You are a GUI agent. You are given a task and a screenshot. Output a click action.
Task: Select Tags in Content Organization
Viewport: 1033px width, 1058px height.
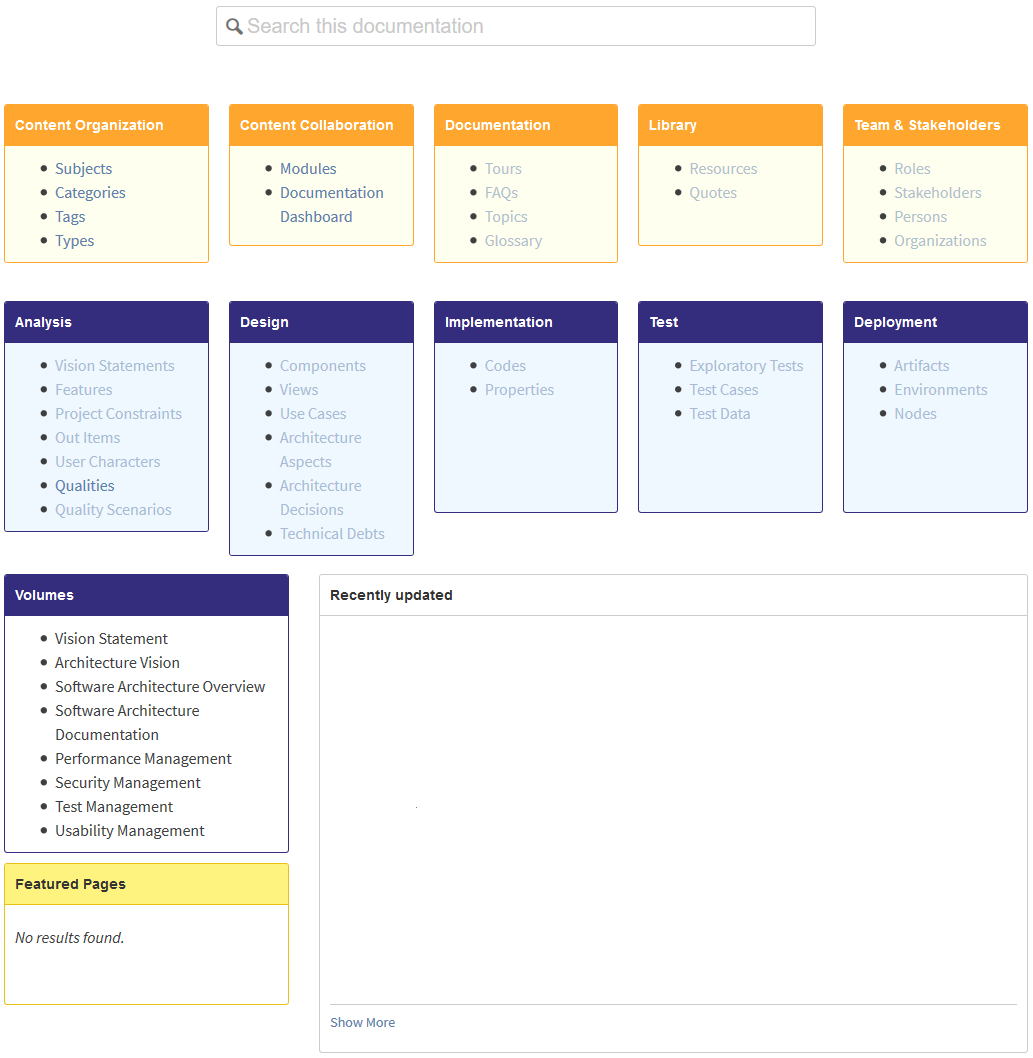(x=70, y=216)
